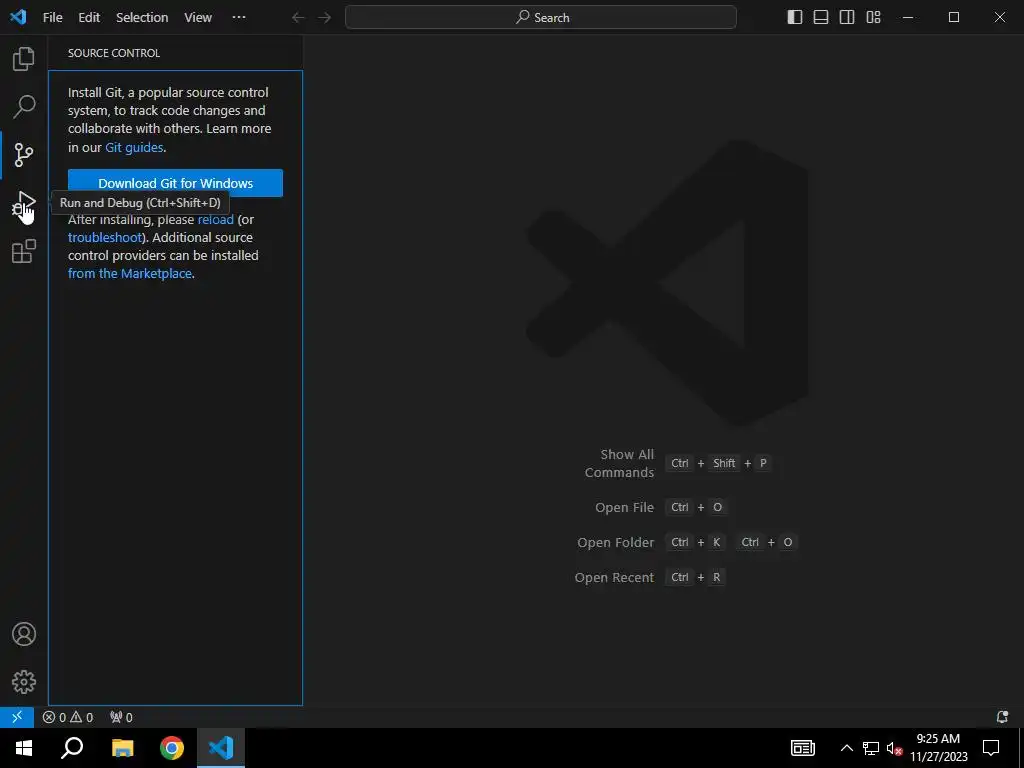Image resolution: width=1024 pixels, height=768 pixels.
Task: Select the Source Control activity bar icon
Action: click(x=24, y=155)
